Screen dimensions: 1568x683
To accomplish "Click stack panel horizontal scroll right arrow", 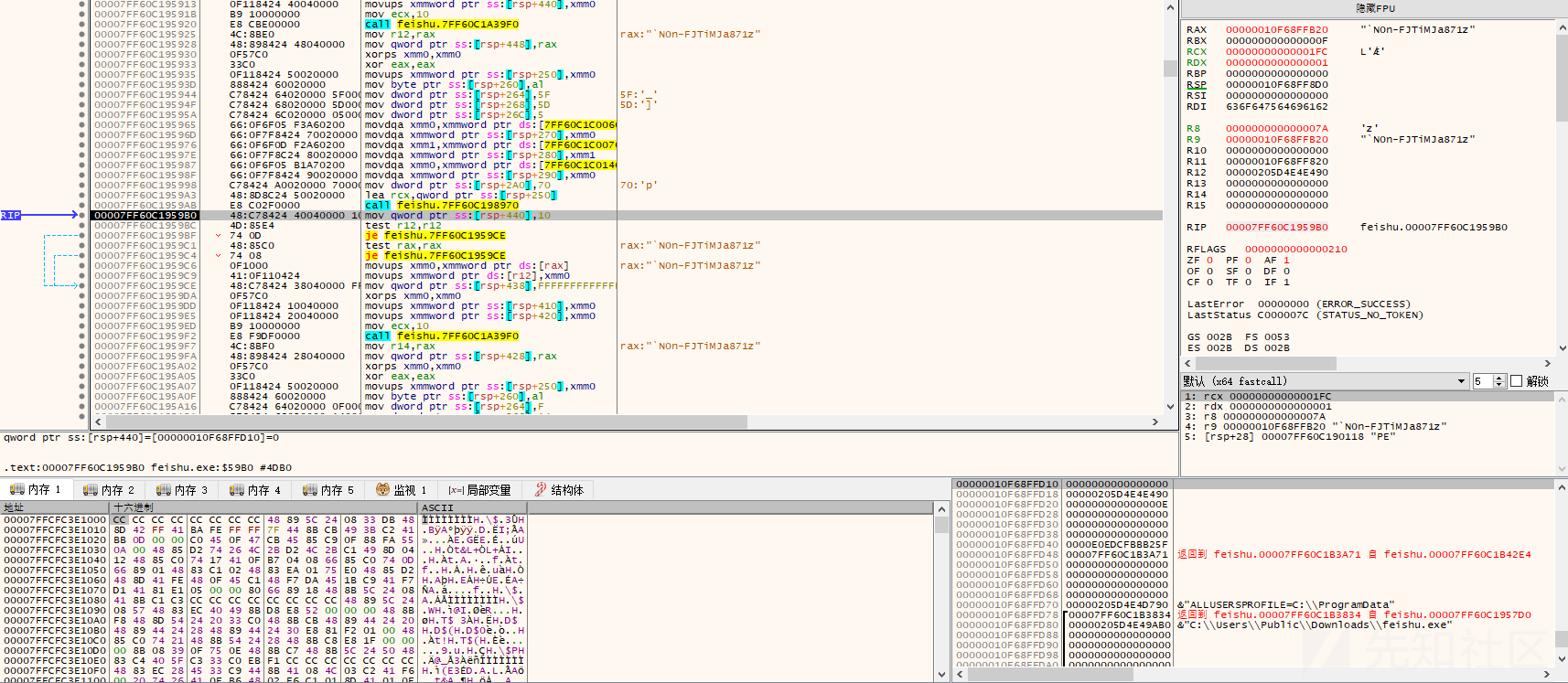I will click(x=1548, y=675).
